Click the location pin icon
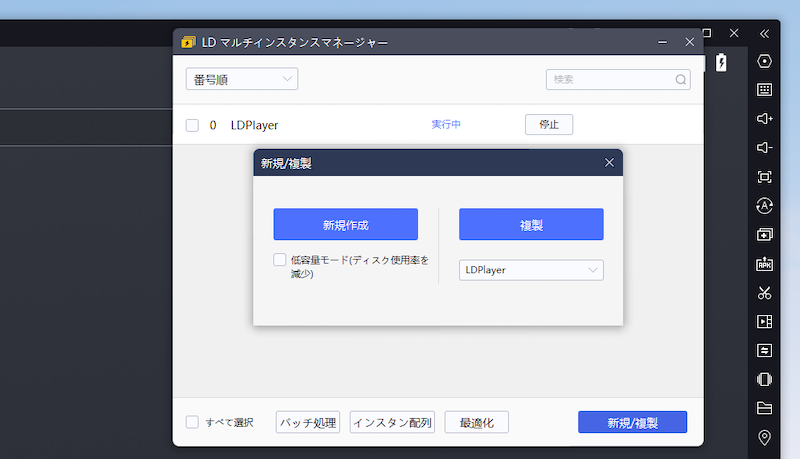Screen dimensions: 800x459 tap(765, 437)
